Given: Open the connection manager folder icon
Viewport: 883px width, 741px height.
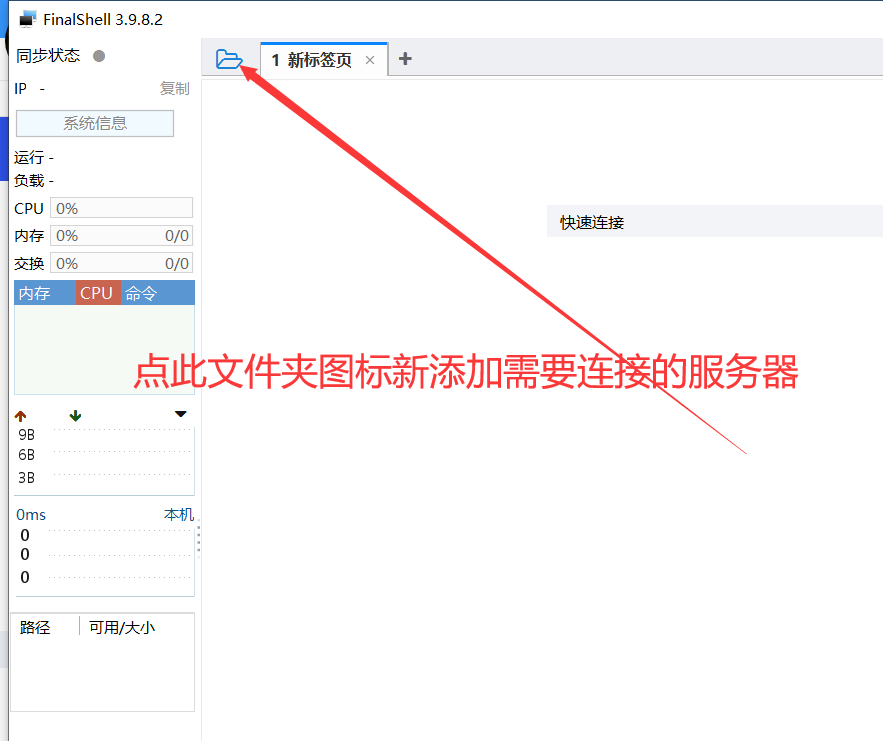Looking at the screenshot, I should click(229, 60).
